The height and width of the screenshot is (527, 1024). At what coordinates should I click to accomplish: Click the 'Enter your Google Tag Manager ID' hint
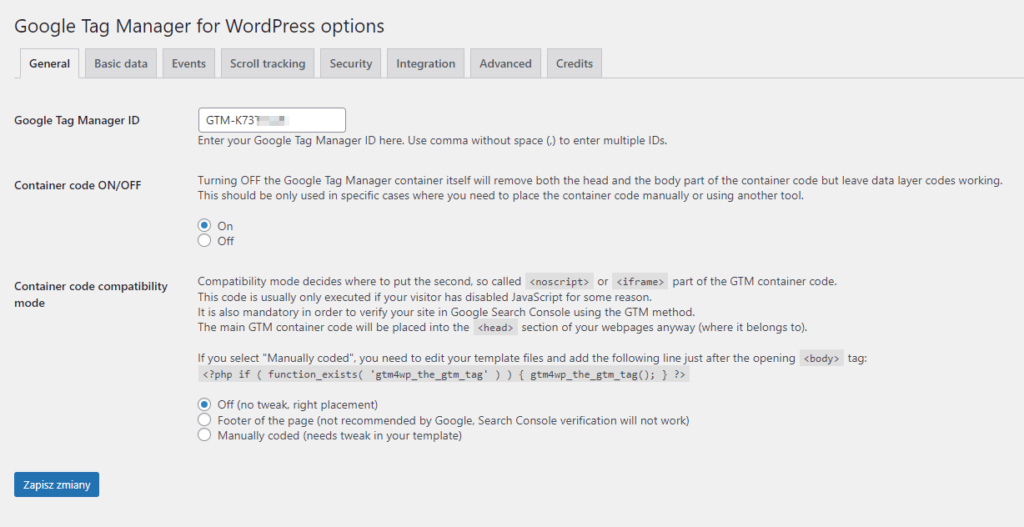(x=432, y=140)
